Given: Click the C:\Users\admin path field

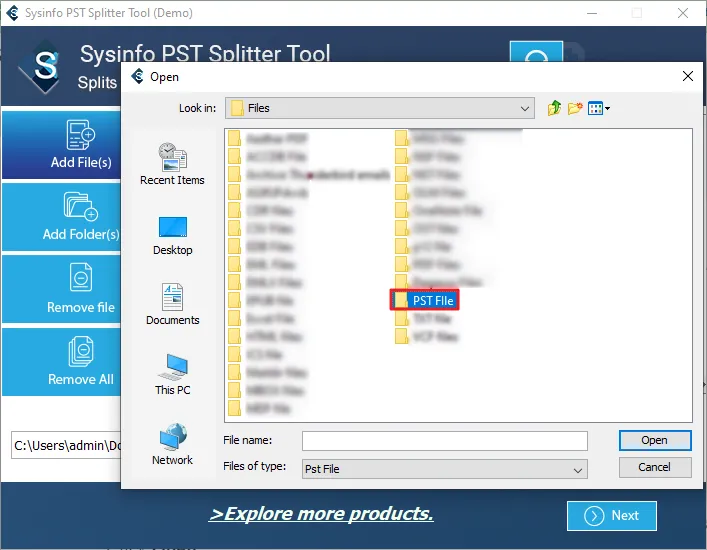Looking at the screenshot, I should (66, 445).
